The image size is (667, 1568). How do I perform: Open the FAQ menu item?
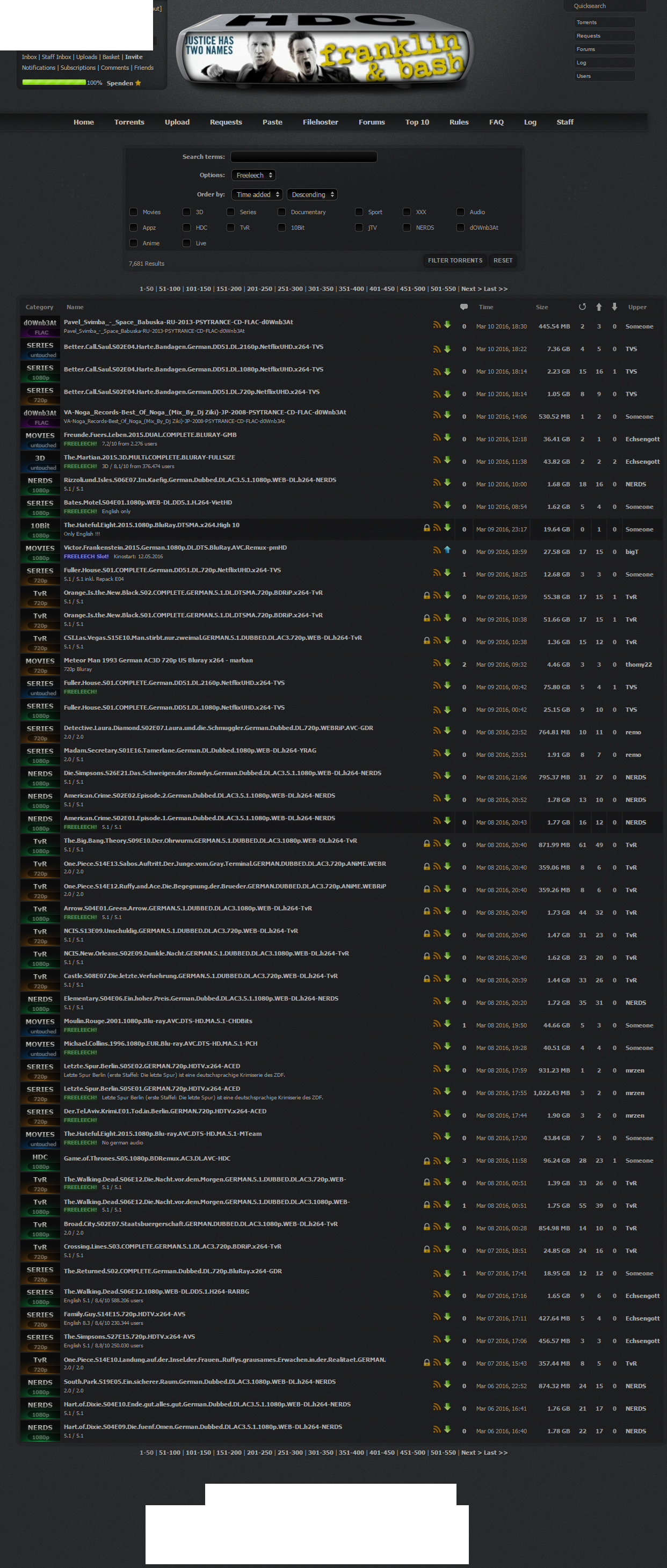[496, 122]
